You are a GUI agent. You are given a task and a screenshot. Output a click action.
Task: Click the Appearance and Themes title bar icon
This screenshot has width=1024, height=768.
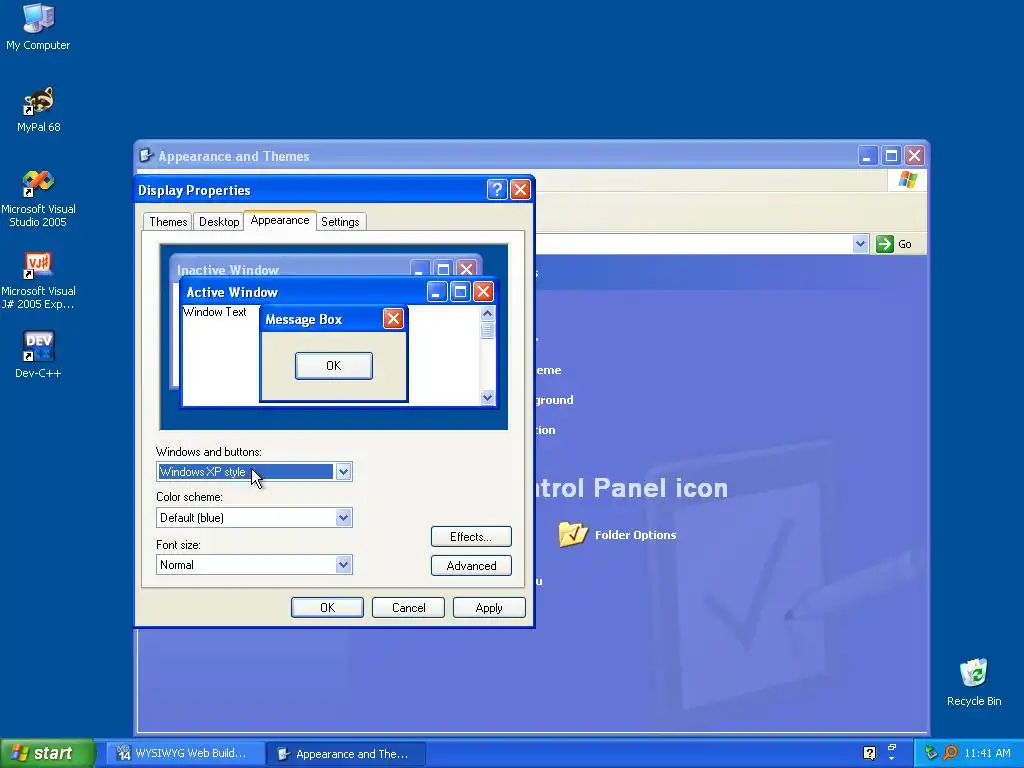point(146,155)
